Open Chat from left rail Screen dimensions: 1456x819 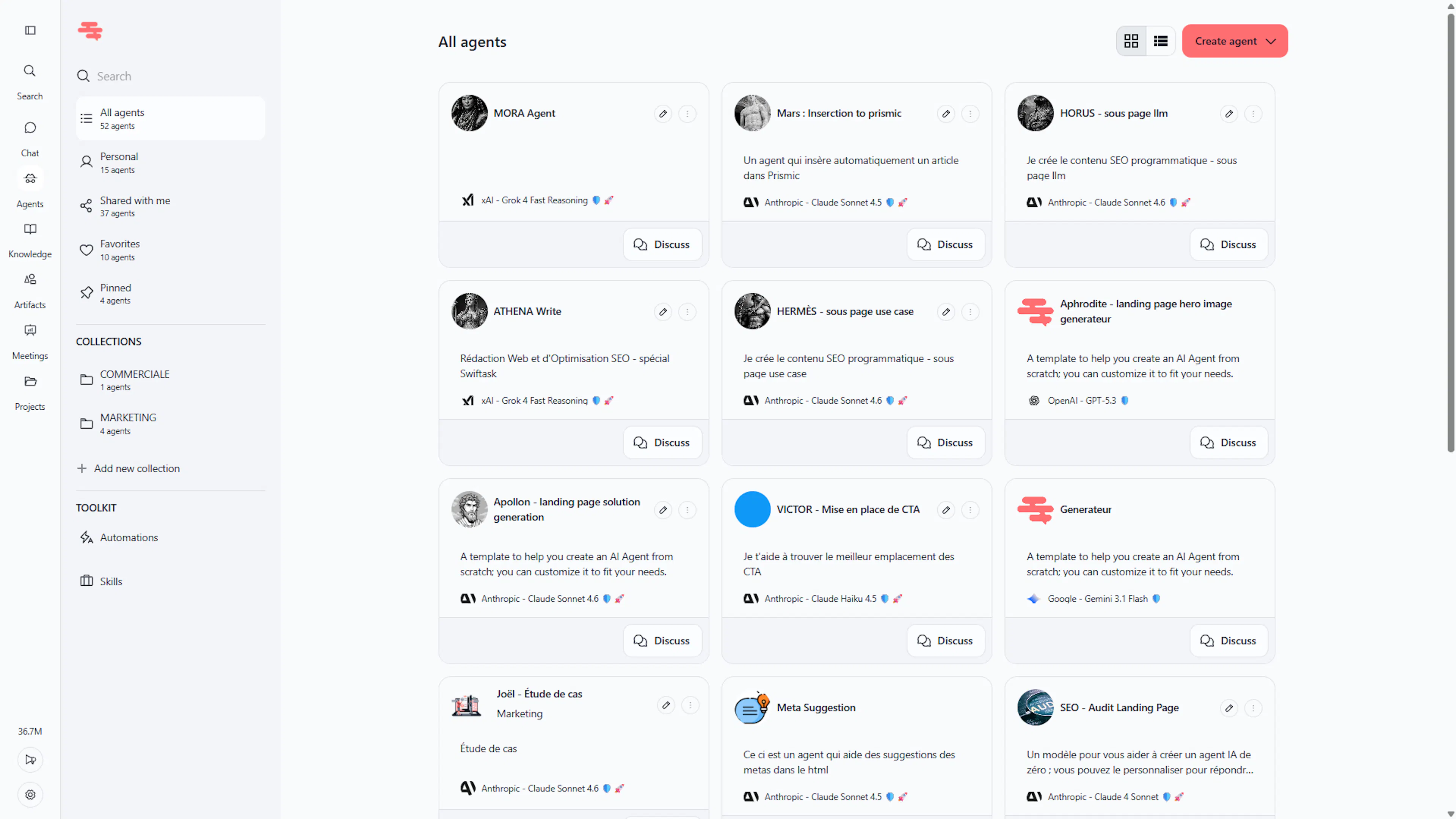pyautogui.click(x=30, y=128)
